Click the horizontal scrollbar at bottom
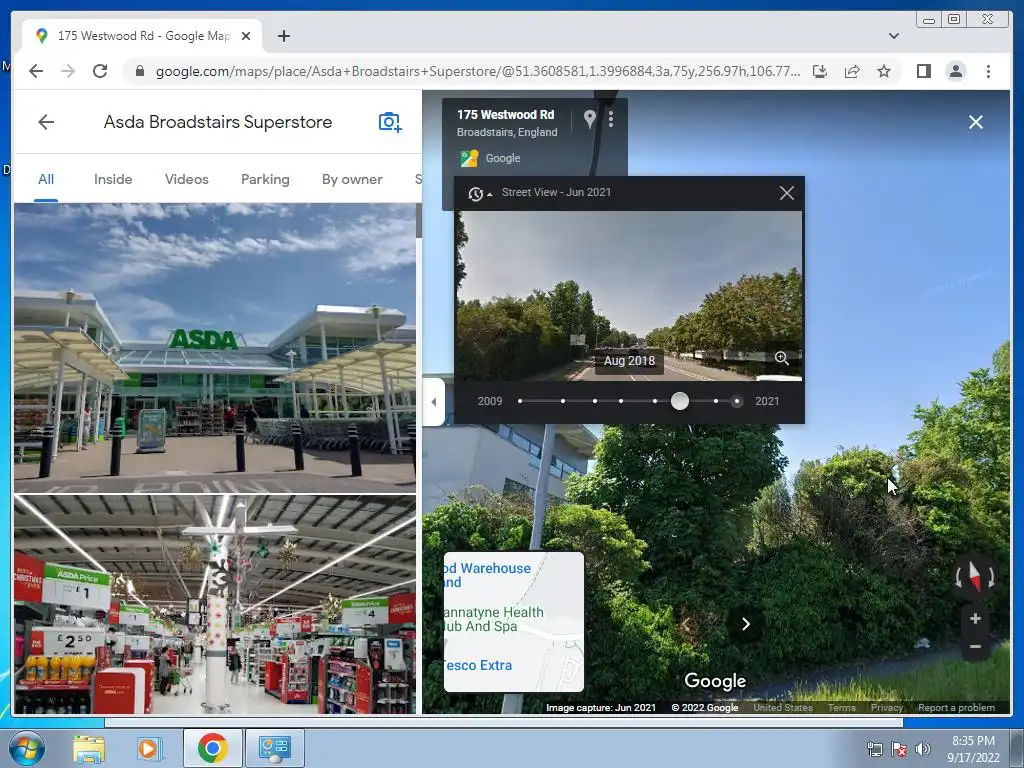 click(x=504, y=722)
